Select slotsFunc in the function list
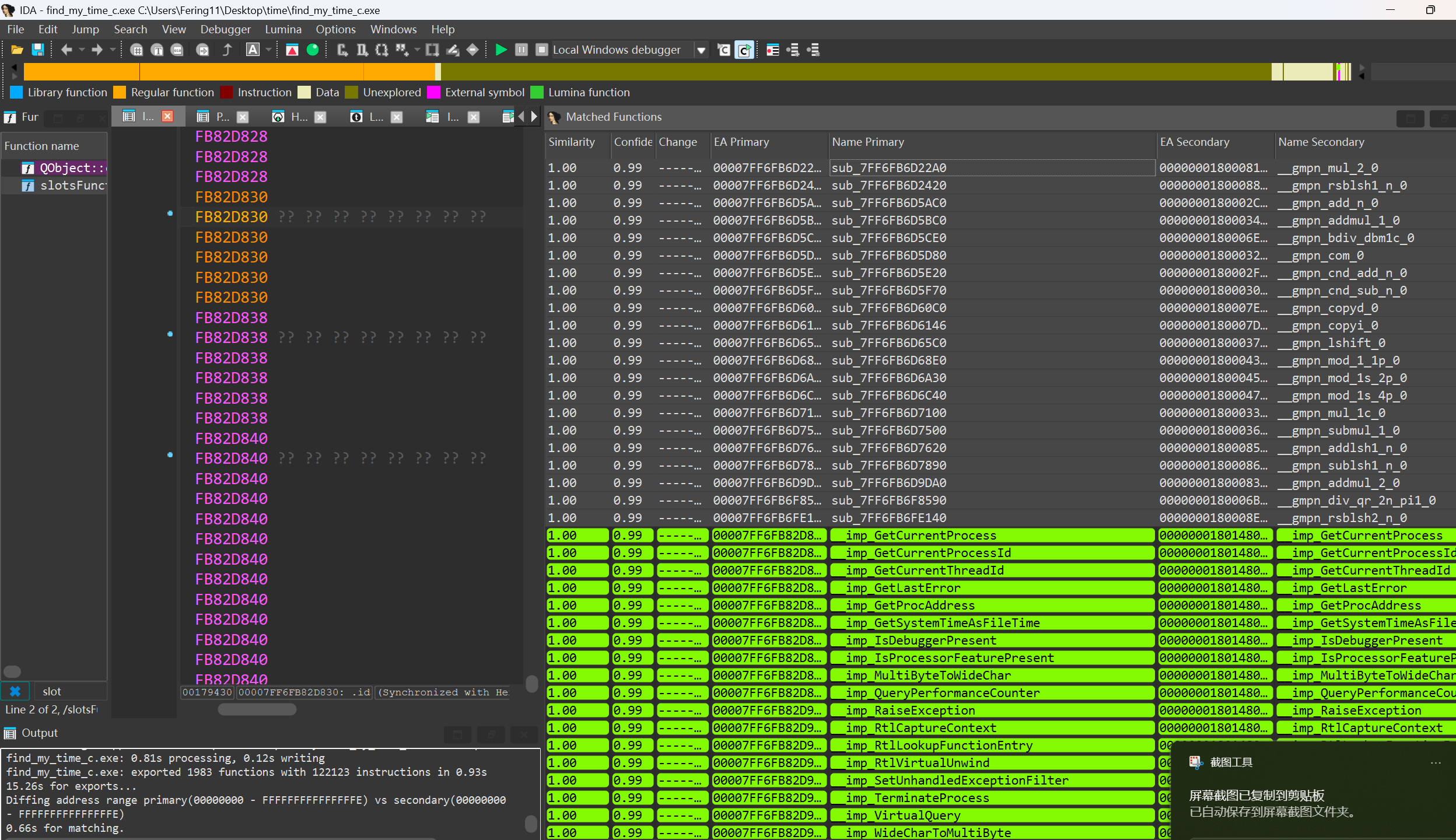This screenshot has width=1456, height=840. (72, 185)
